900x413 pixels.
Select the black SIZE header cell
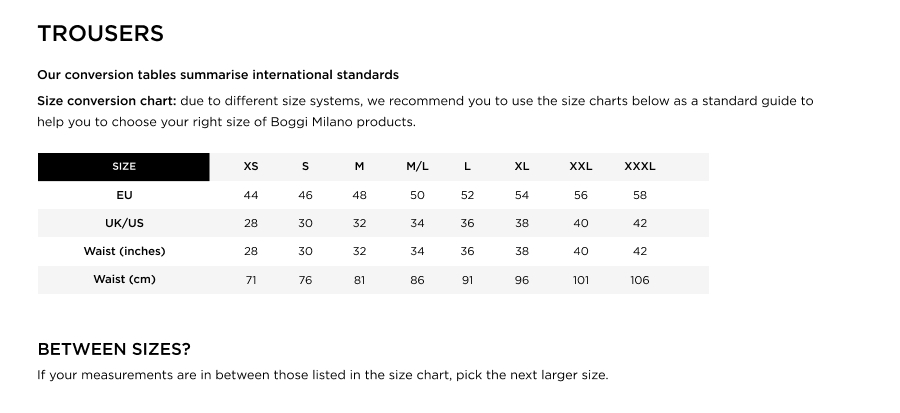point(124,167)
